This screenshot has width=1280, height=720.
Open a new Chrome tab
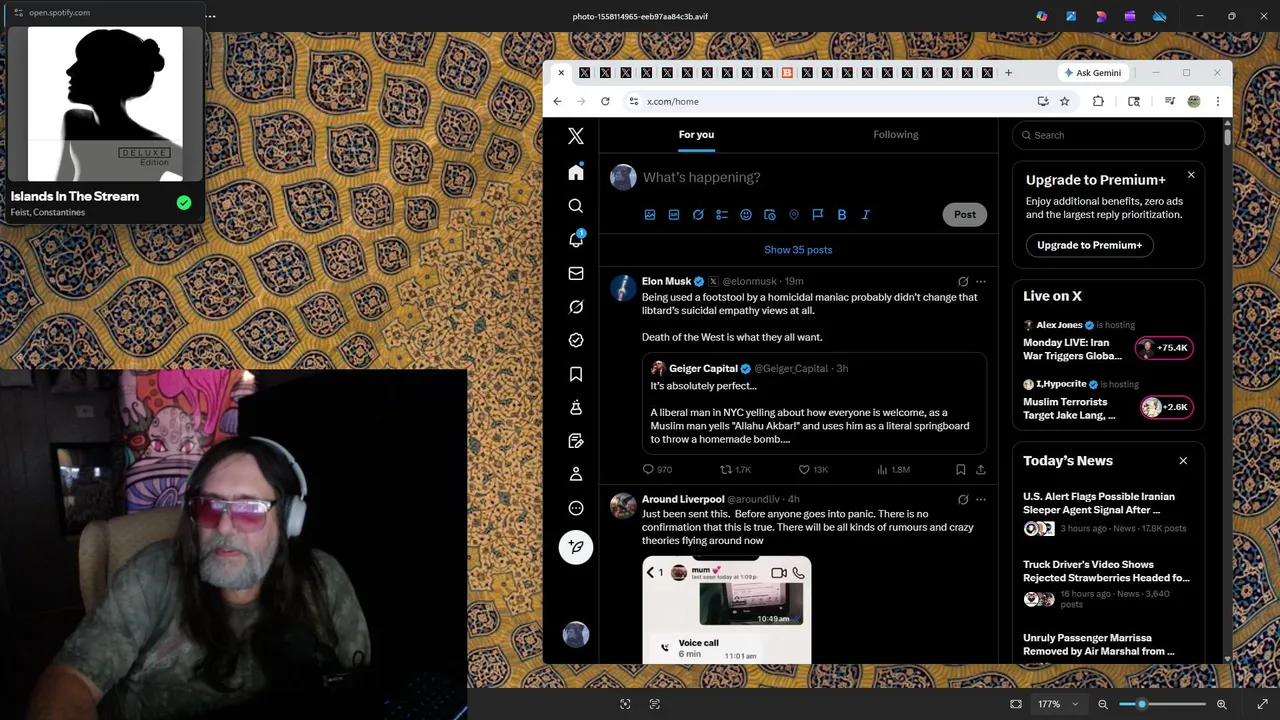[x=1008, y=73]
